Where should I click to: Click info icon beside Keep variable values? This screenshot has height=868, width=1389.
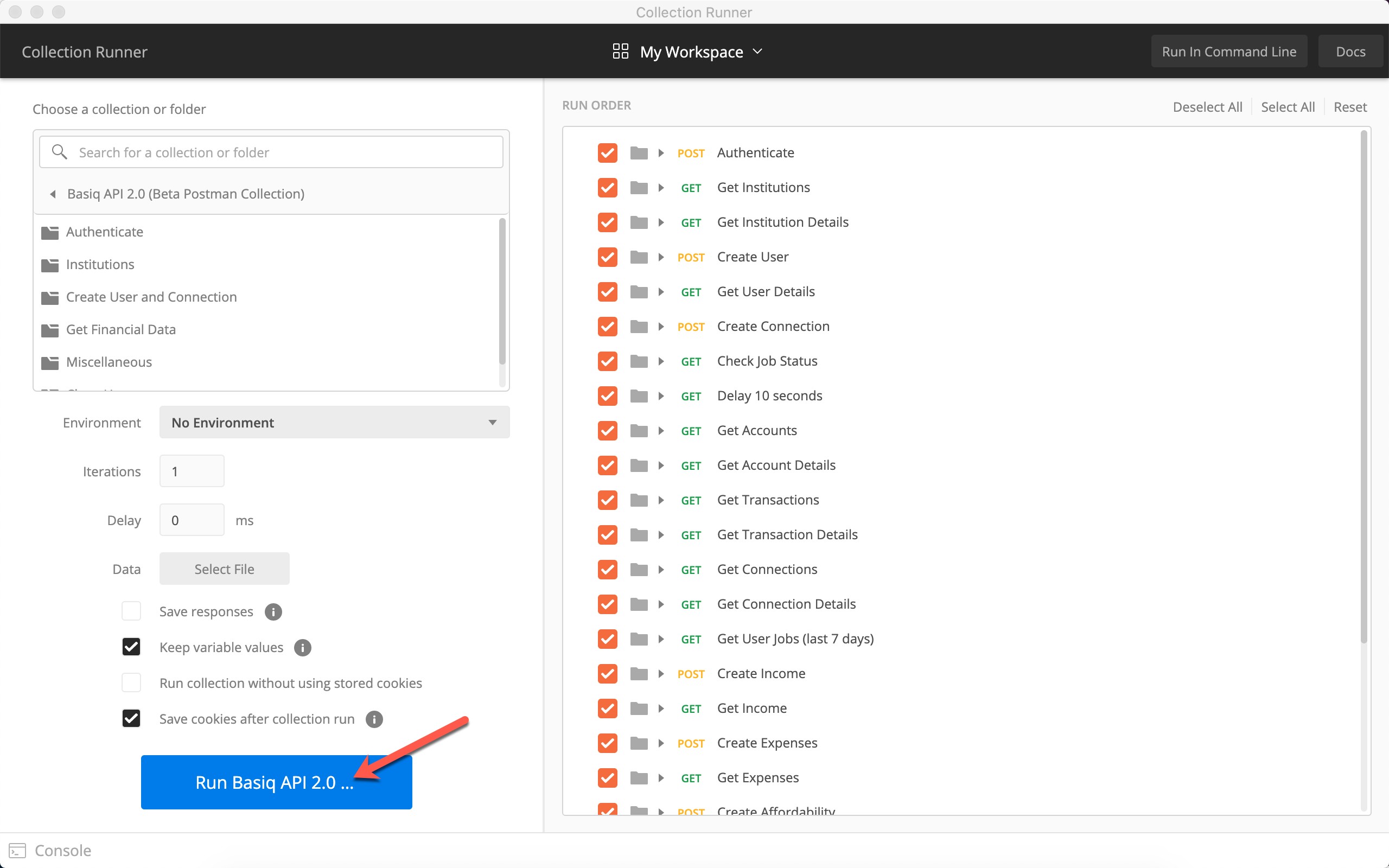pos(302,648)
